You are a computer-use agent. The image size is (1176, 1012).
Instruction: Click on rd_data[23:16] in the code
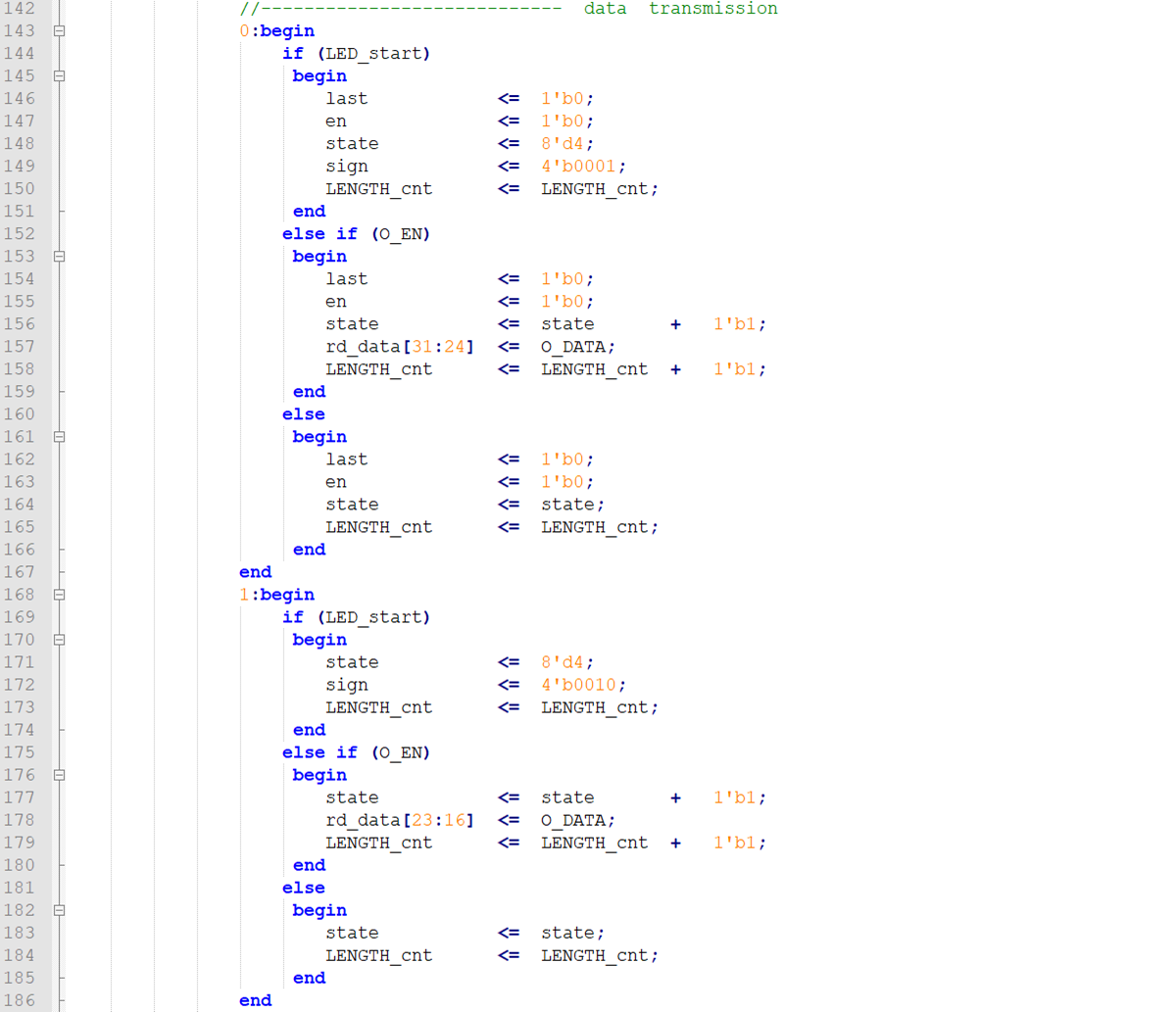pyautogui.click(x=399, y=820)
